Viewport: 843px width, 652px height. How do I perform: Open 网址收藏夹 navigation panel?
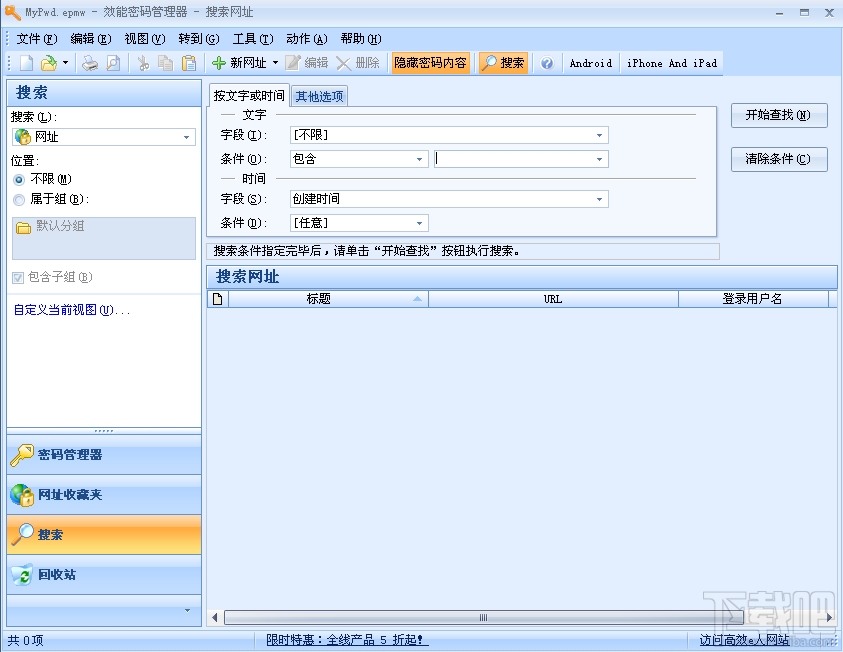click(x=104, y=495)
